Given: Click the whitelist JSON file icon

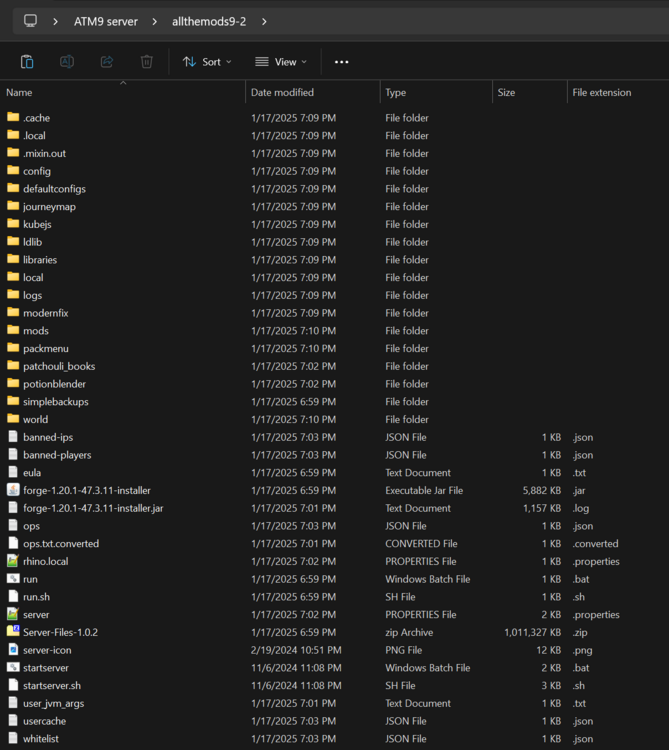Looking at the screenshot, I should tap(13, 738).
